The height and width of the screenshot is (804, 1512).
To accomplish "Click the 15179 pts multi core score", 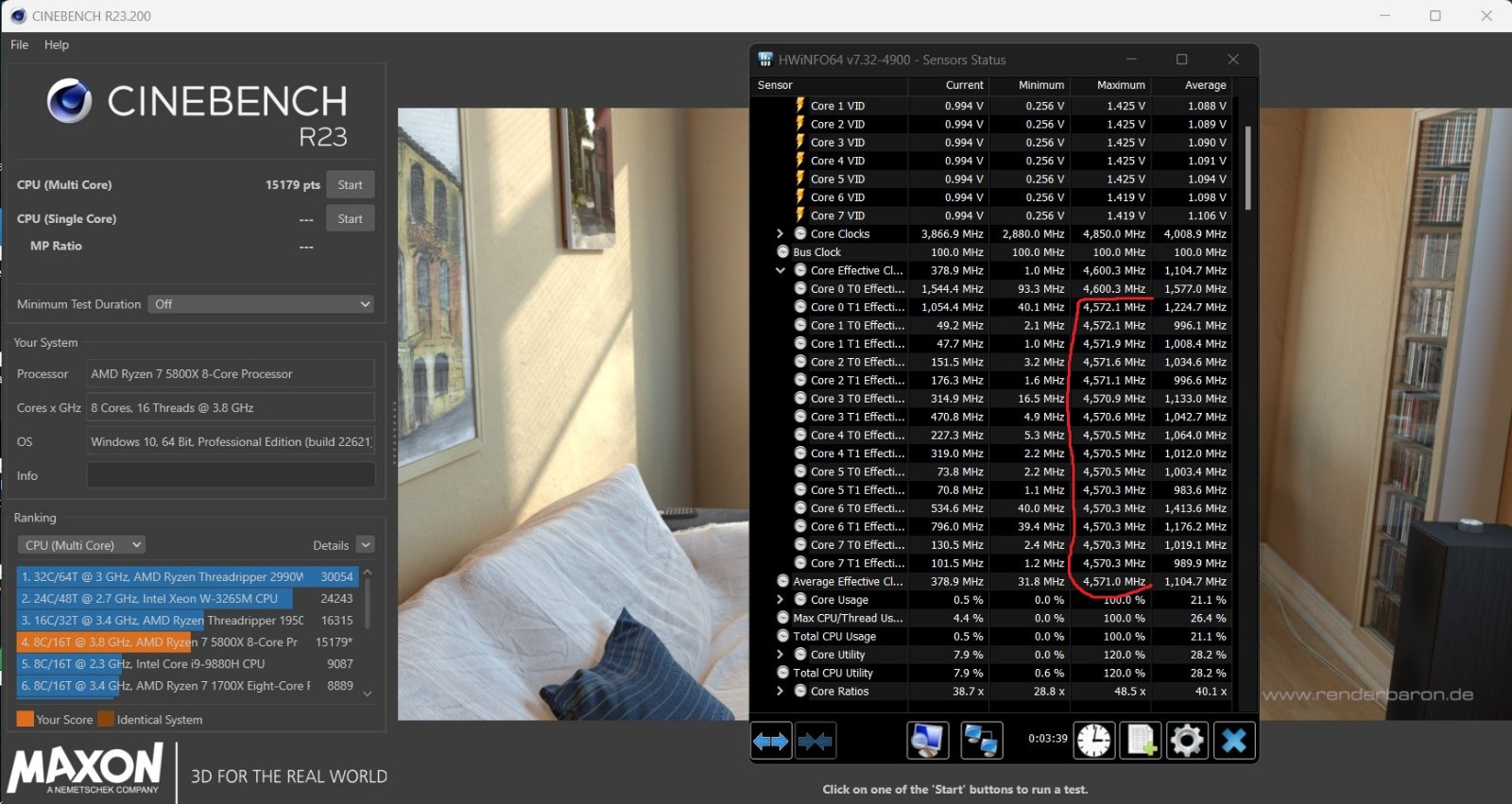I will pyautogui.click(x=292, y=185).
